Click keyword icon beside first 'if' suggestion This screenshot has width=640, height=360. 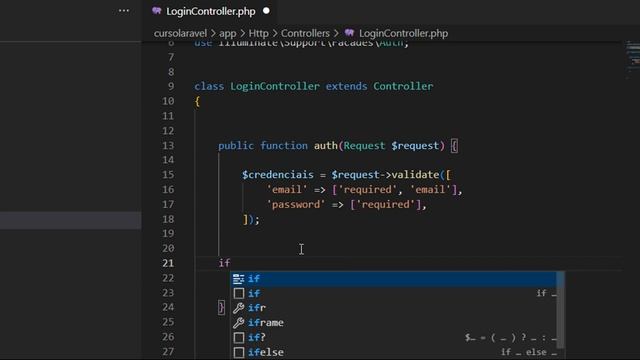(x=238, y=279)
